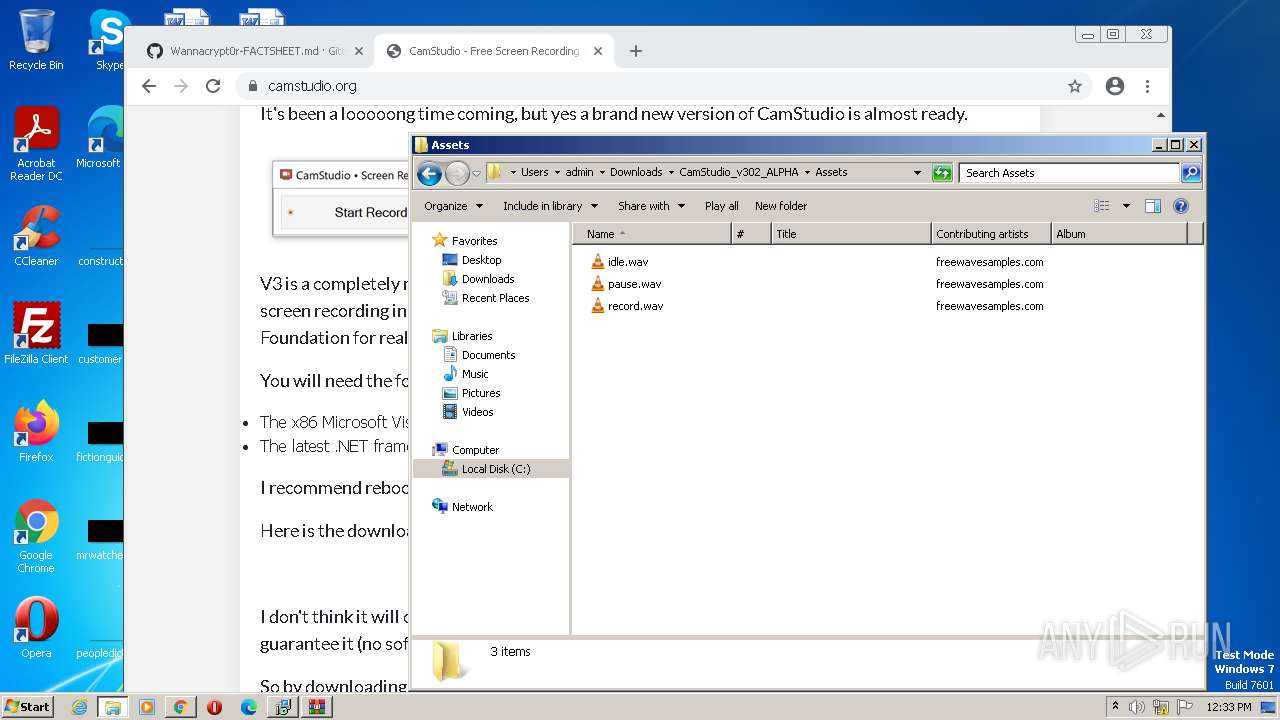Bookmark this page with the star
Viewport: 1280px width, 720px height.
(1075, 86)
